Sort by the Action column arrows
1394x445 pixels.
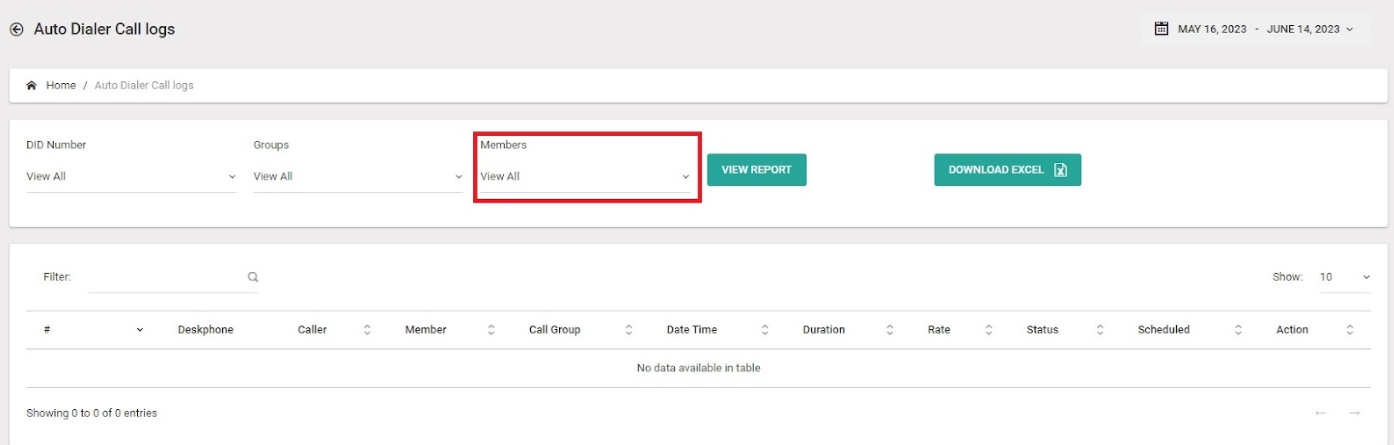1350,330
